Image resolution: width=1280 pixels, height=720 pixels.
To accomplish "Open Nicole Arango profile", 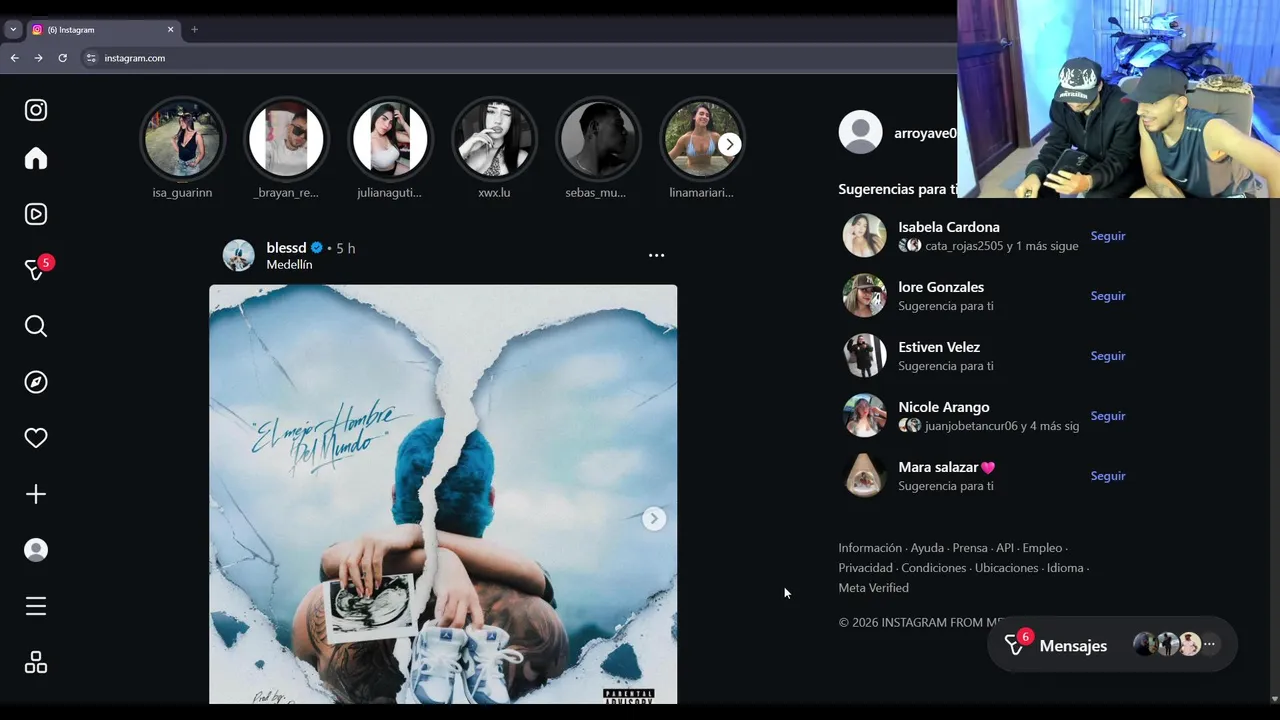I will [944, 407].
